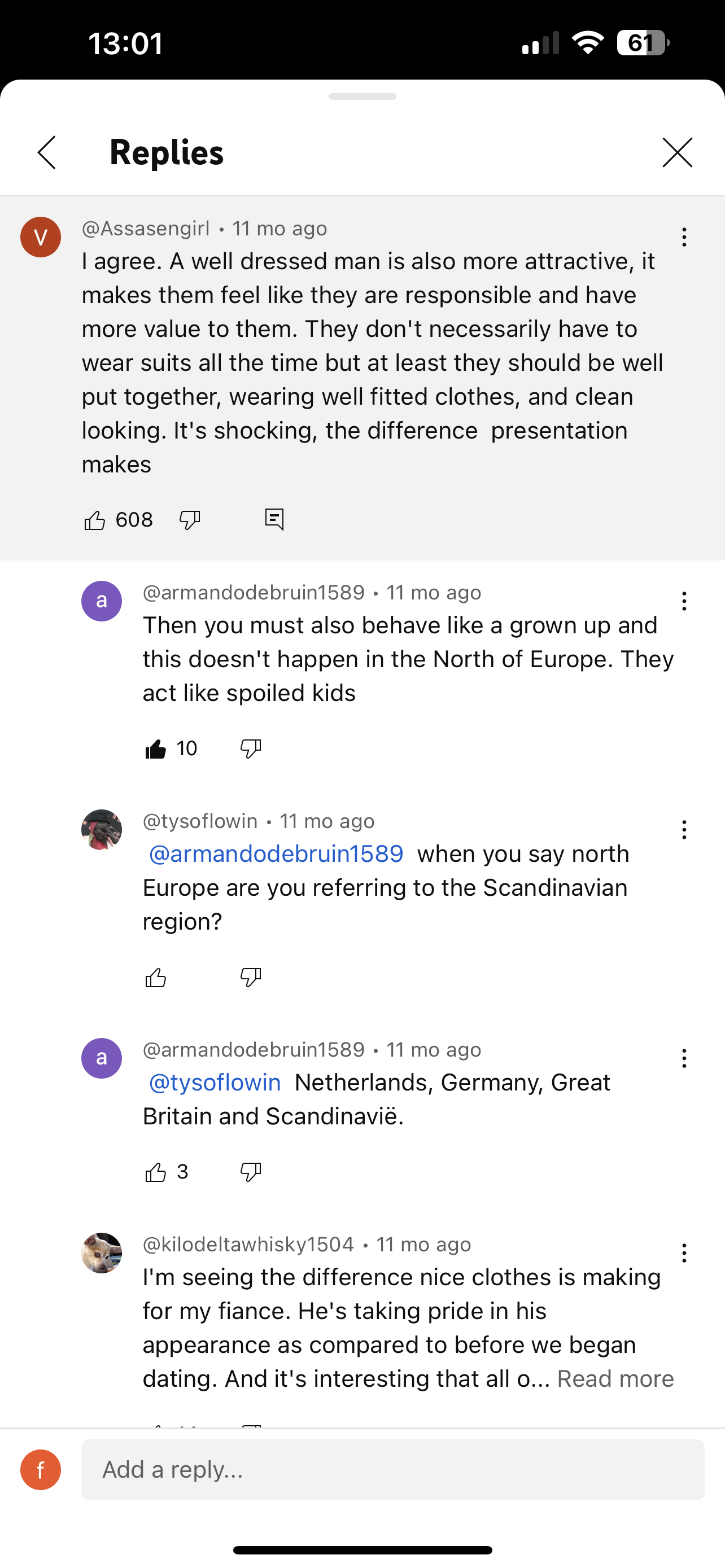This screenshot has height=1568, width=725.
Task: Go back using the left arrow icon
Action: click(46, 152)
